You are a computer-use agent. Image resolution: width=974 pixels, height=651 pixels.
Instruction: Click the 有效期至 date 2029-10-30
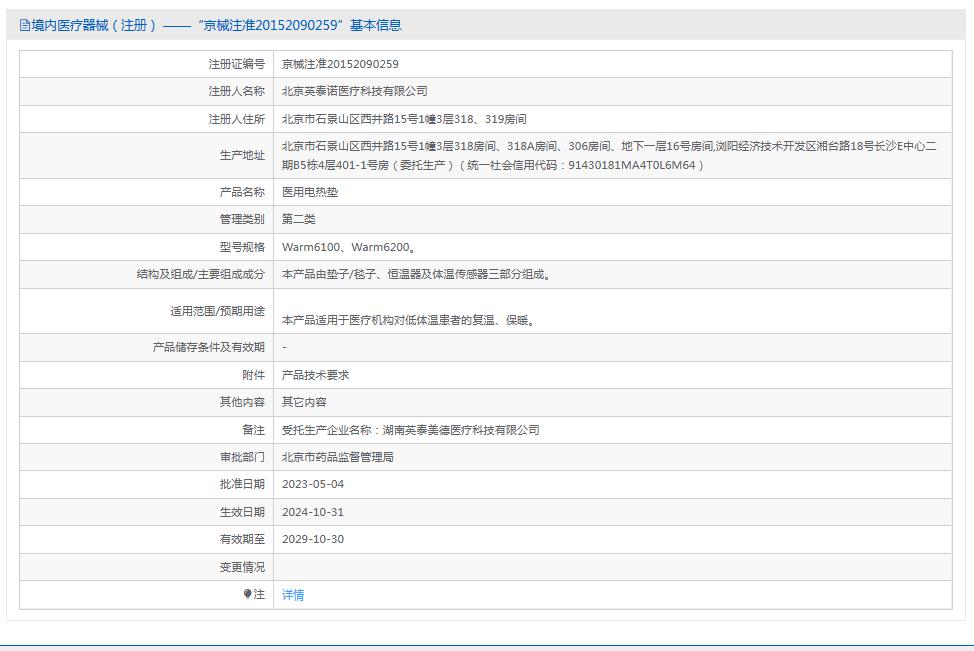pos(315,539)
